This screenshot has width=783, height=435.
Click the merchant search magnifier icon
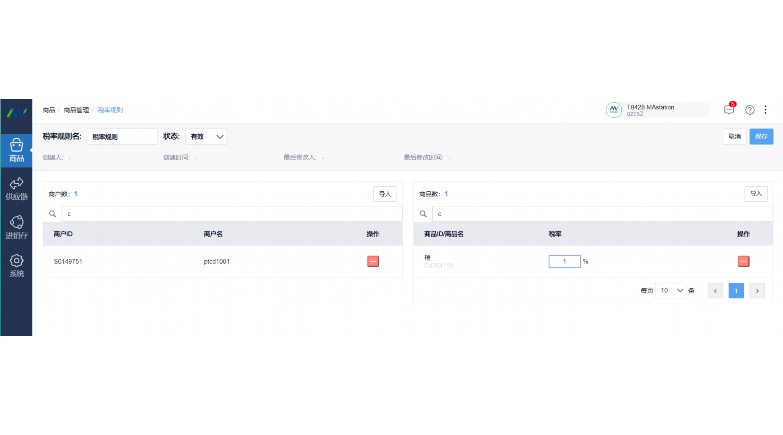point(52,214)
